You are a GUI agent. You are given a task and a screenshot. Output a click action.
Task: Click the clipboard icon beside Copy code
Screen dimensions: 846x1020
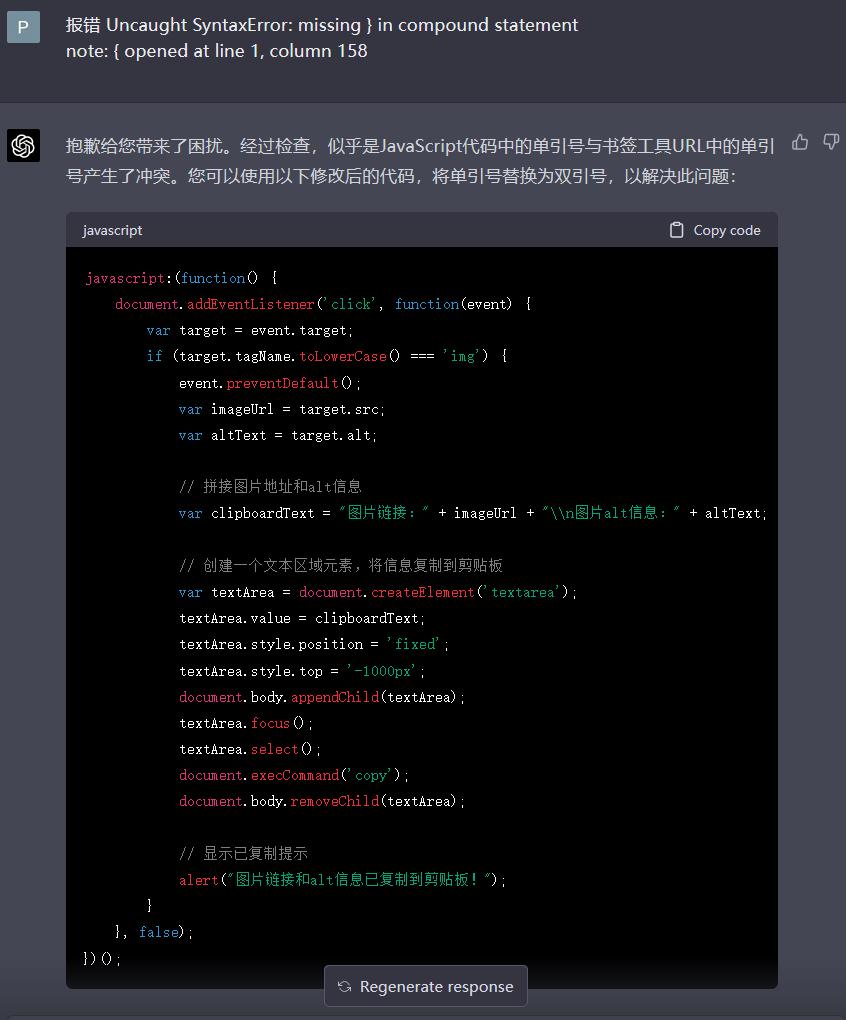tap(677, 230)
